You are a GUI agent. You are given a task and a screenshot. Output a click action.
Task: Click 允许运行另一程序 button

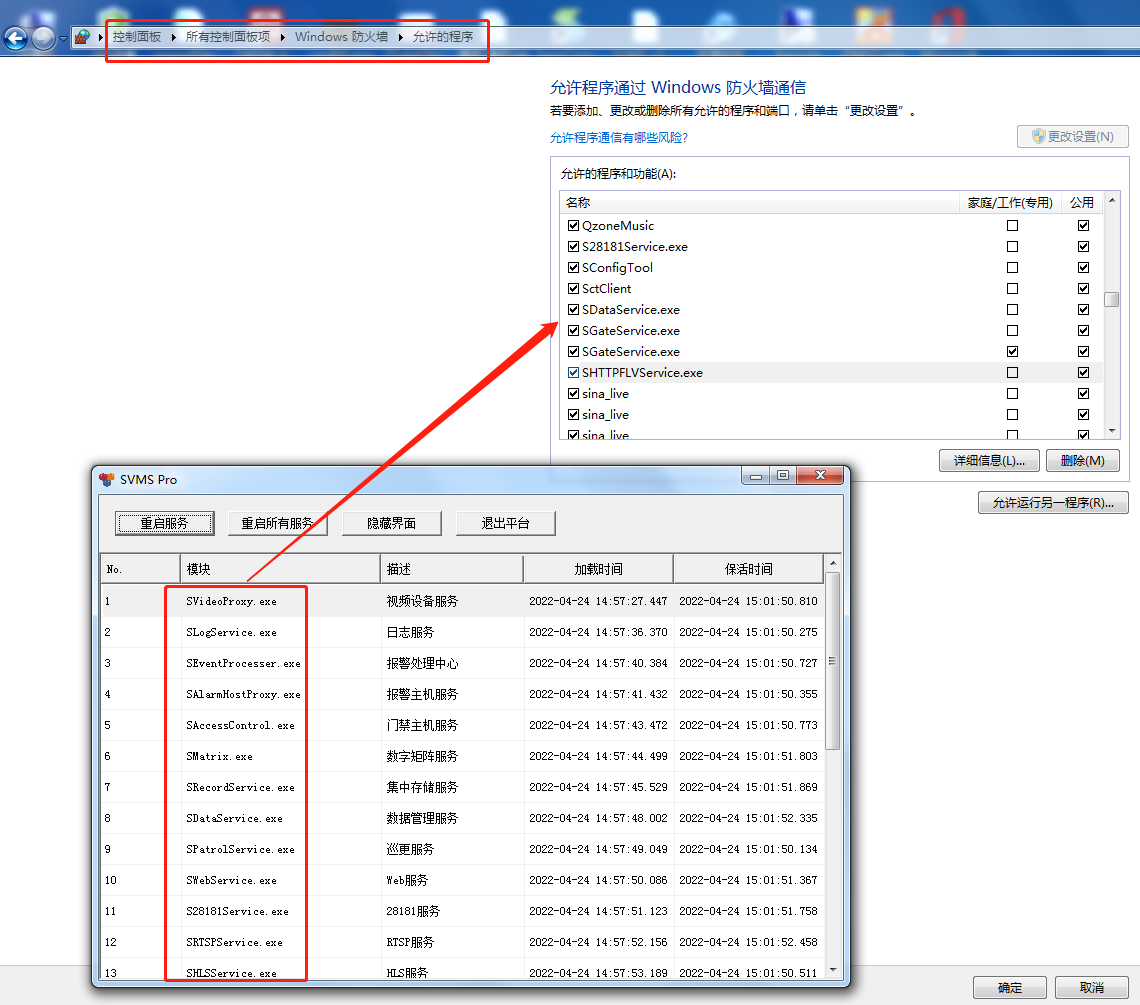coord(1052,503)
